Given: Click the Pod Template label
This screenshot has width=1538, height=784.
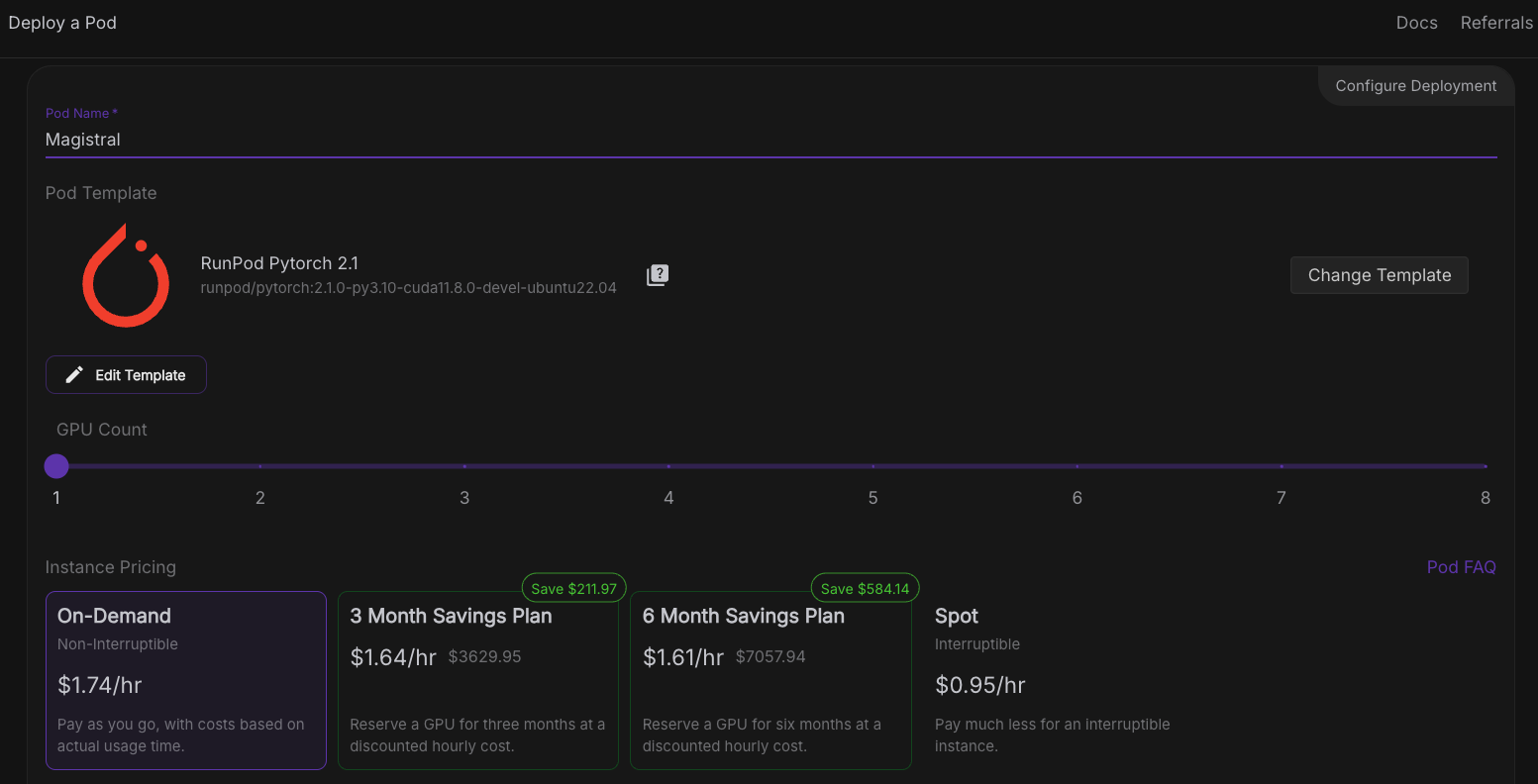Looking at the screenshot, I should 101,193.
